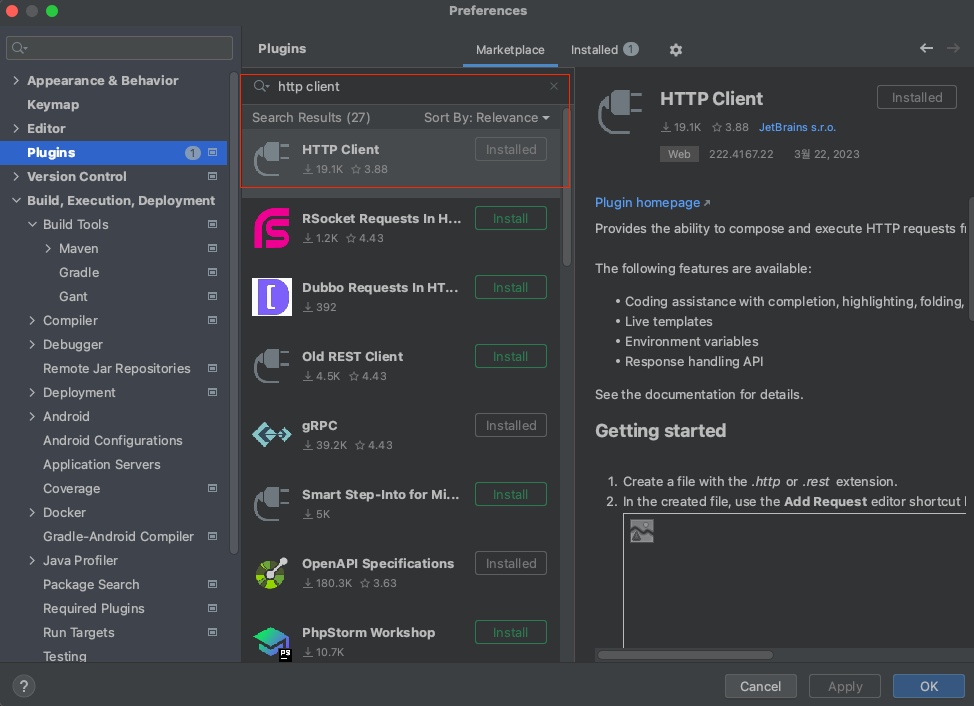Screen dimensions: 974x706
Task: Collapse the Build Tools node
Action: click(32, 224)
